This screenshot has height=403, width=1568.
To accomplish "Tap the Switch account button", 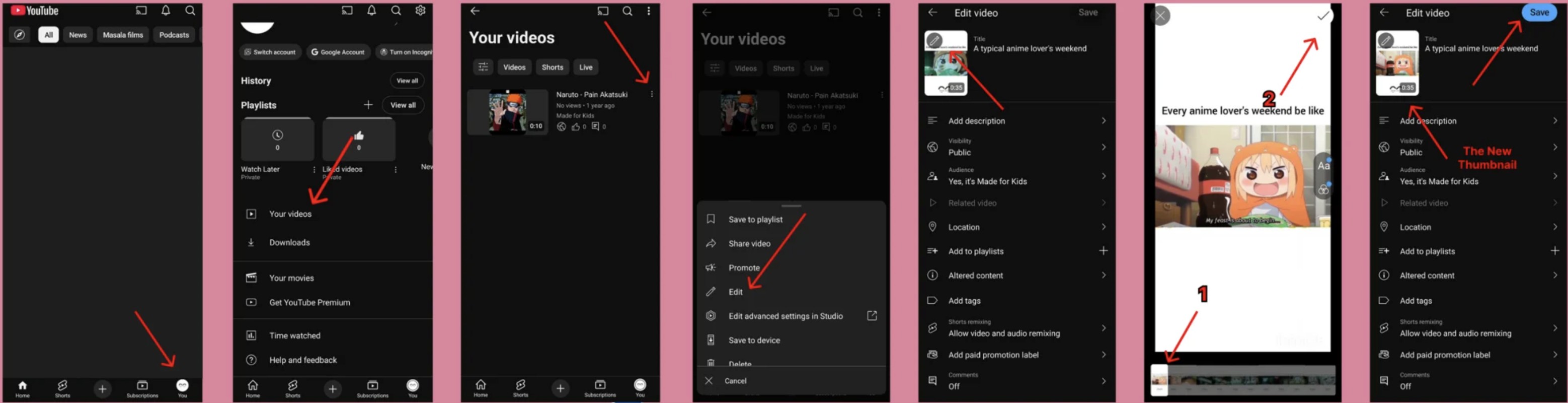I will 270,52.
